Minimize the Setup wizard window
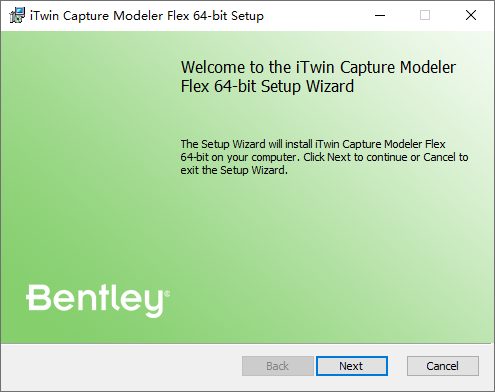495x392 pixels. pos(380,15)
